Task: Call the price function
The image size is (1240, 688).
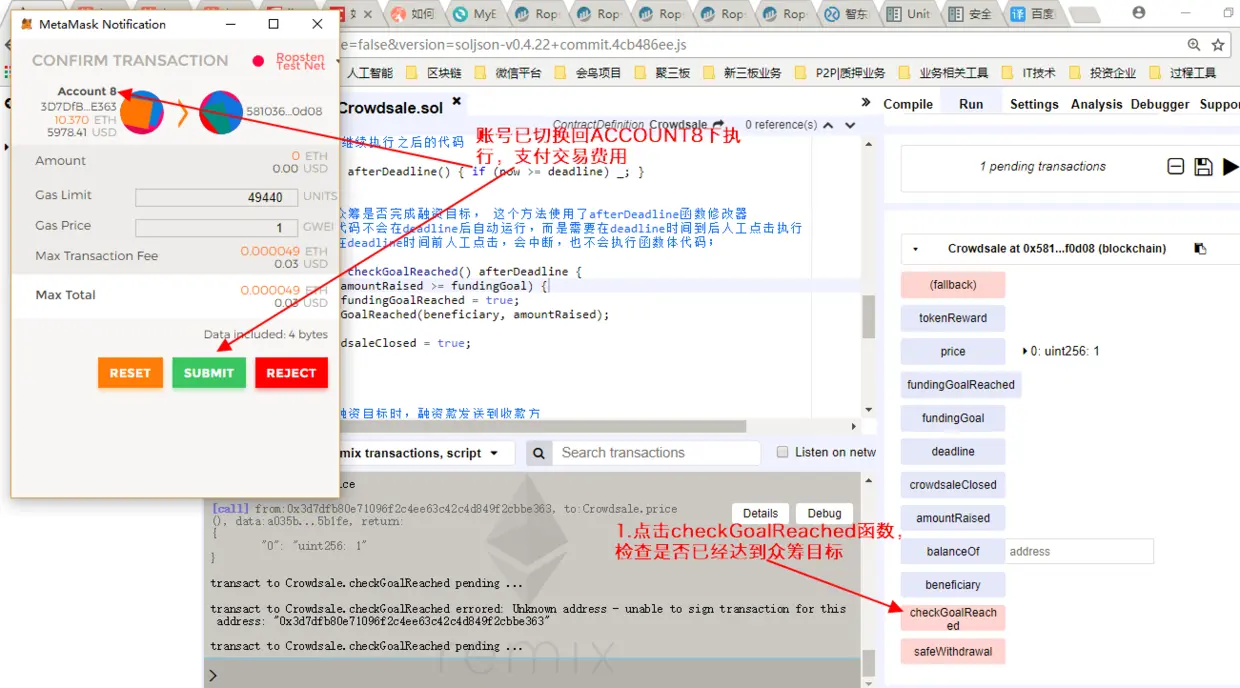Action: [953, 351]
